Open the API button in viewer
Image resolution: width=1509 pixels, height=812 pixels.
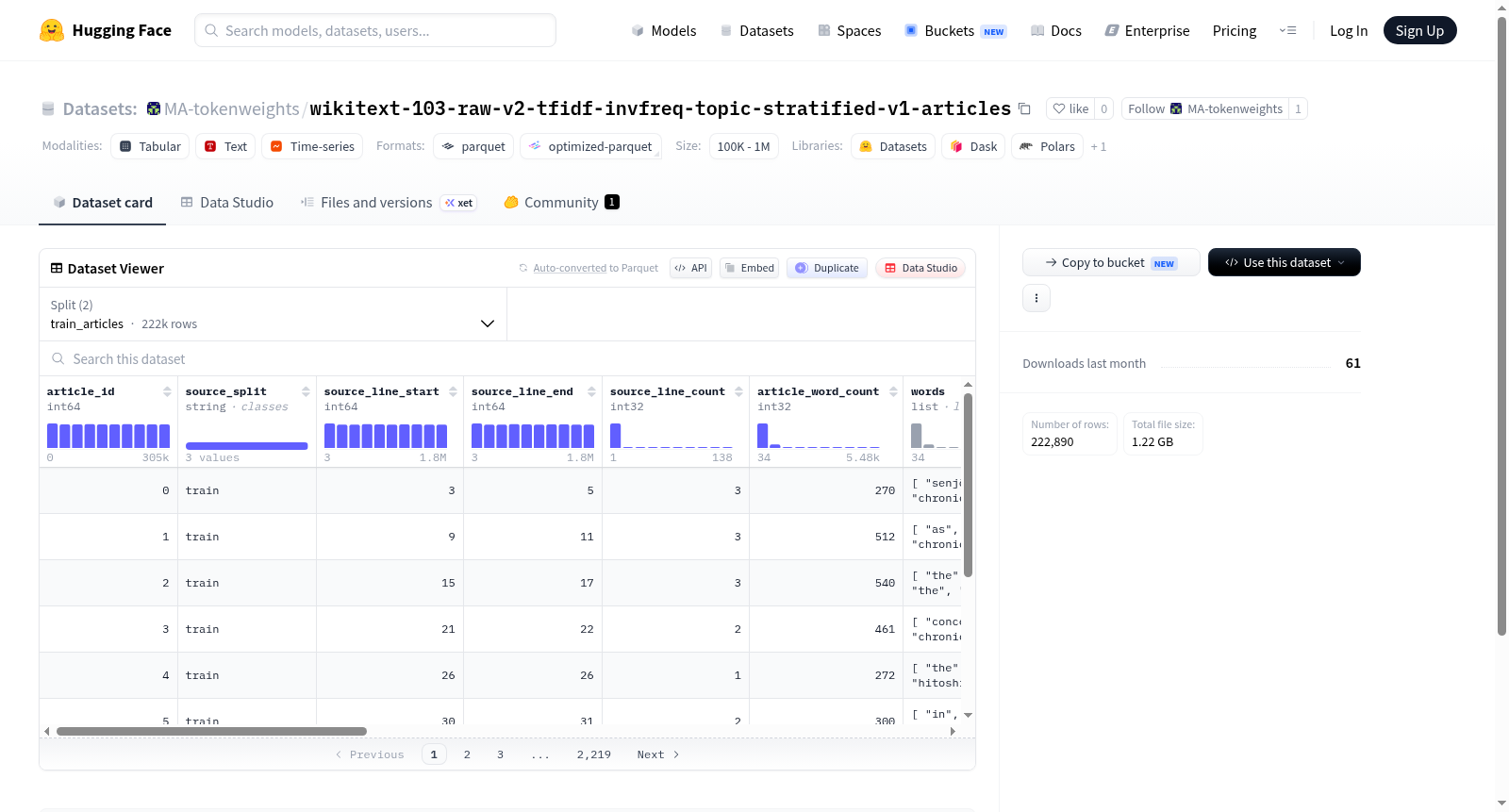(690, 268)
